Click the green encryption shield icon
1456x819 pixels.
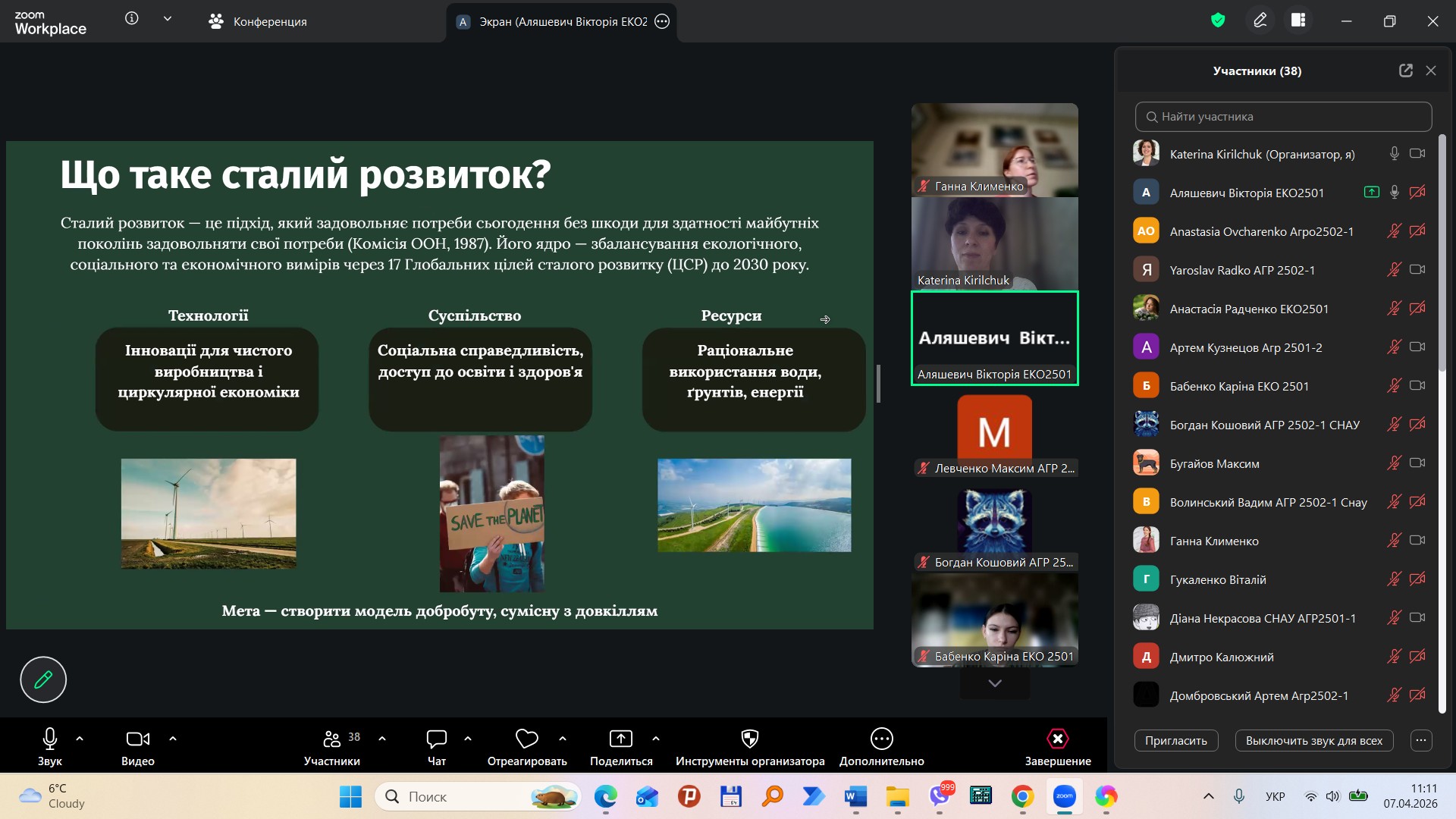[1218, 20]
